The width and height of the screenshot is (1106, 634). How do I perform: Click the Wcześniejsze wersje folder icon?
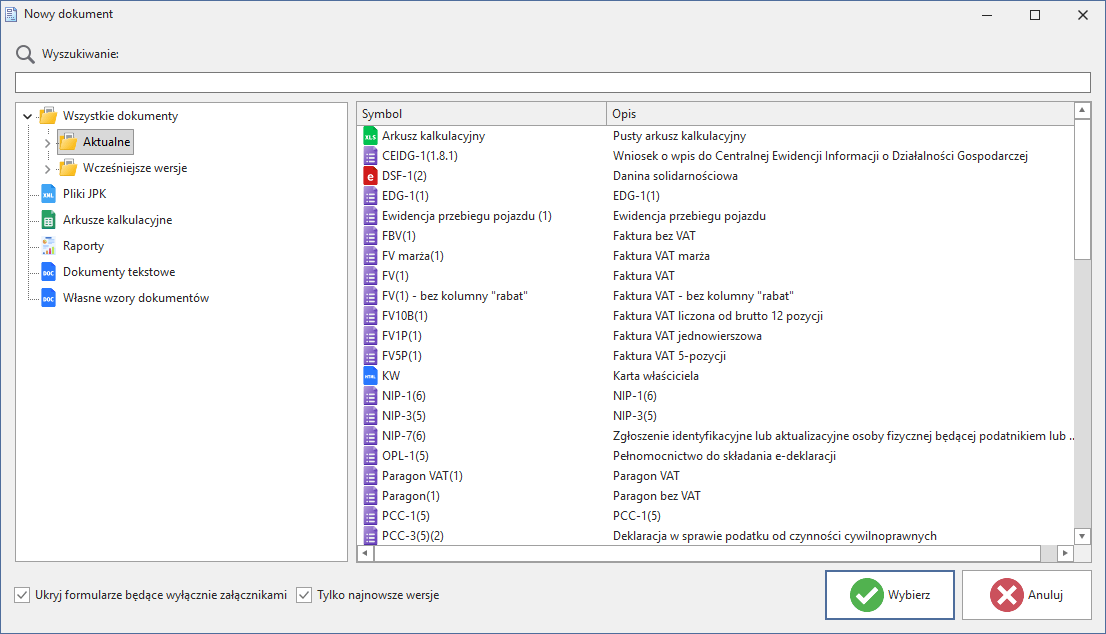(68, 168)
